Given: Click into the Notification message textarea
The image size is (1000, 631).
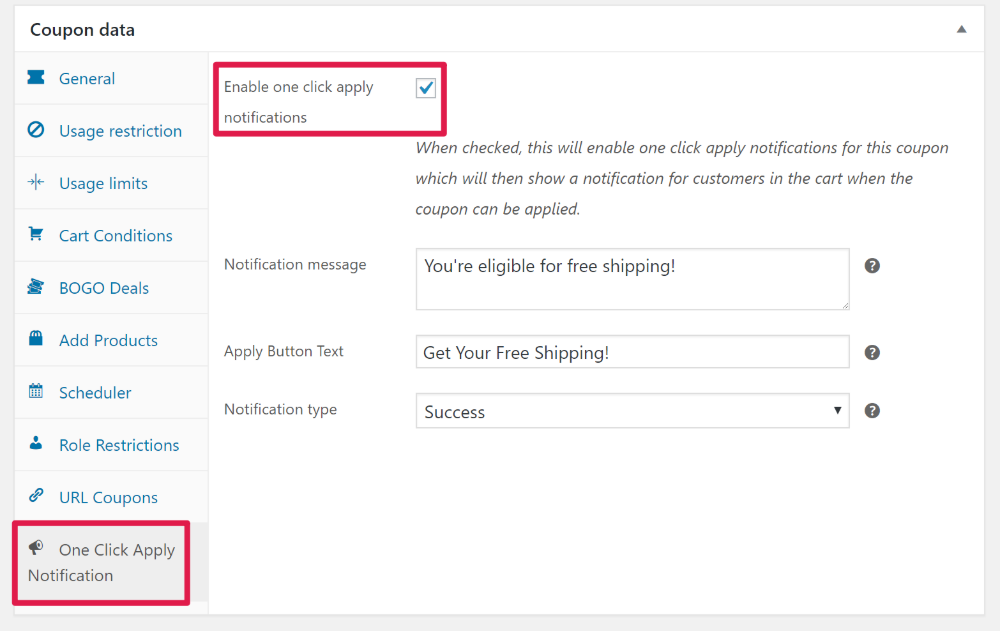Looking at the screenshot, I should [x=632, y=279].
